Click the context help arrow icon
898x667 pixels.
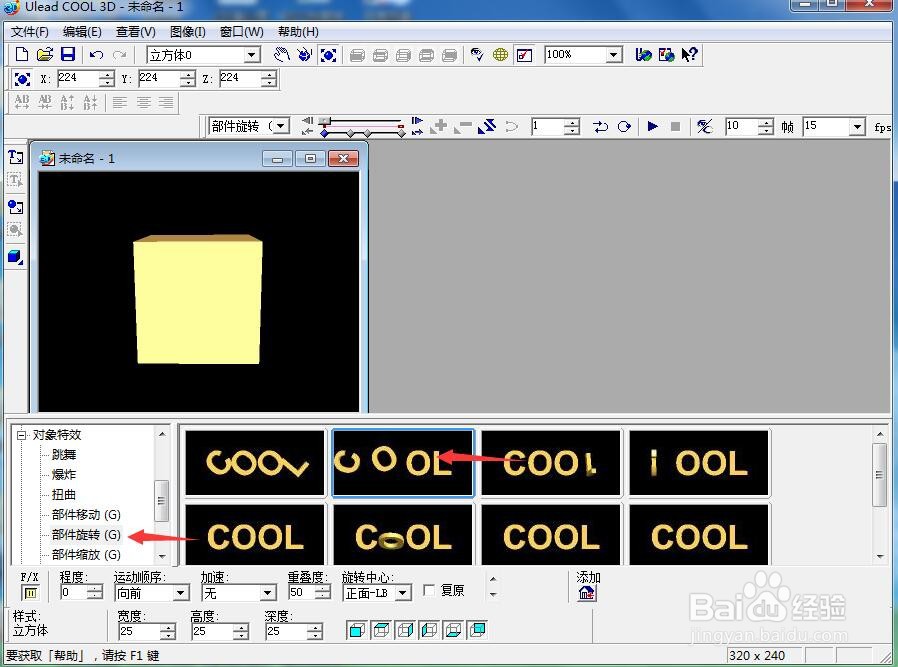click(689, 55)
